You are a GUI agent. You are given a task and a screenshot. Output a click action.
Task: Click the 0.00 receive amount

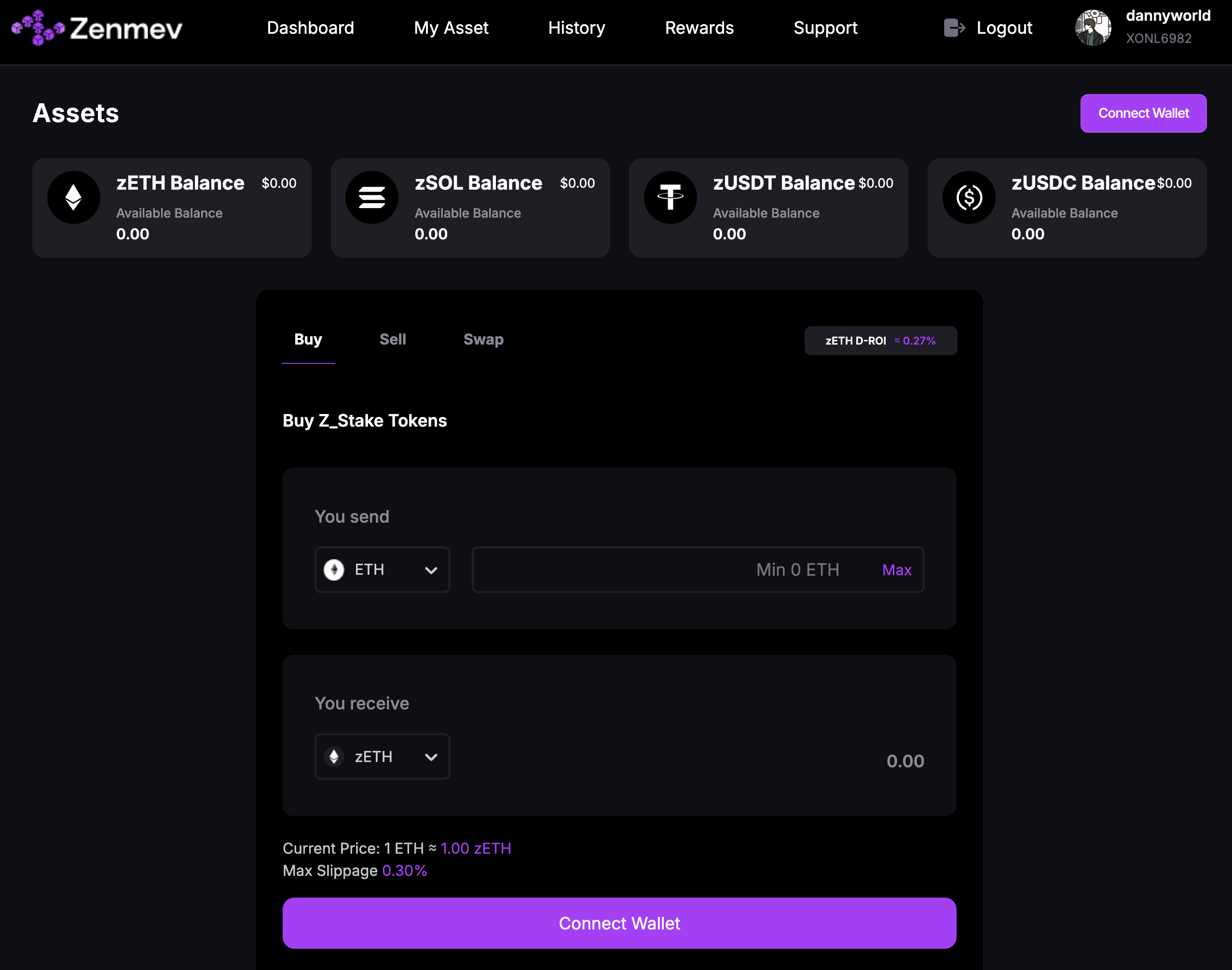pyautogui.click(x=905, y=761)
